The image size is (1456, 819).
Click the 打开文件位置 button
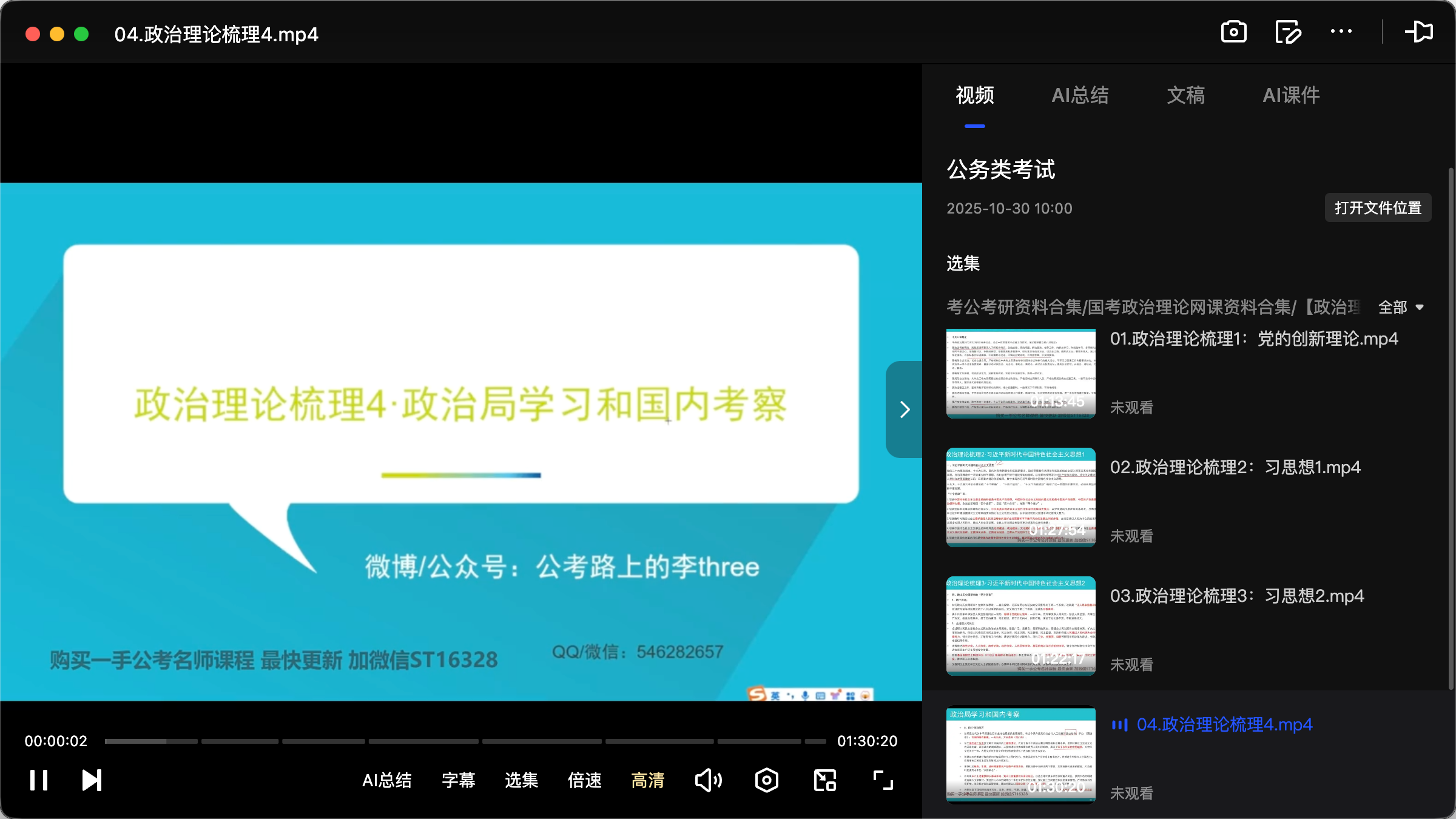[x=1378, y=207]
